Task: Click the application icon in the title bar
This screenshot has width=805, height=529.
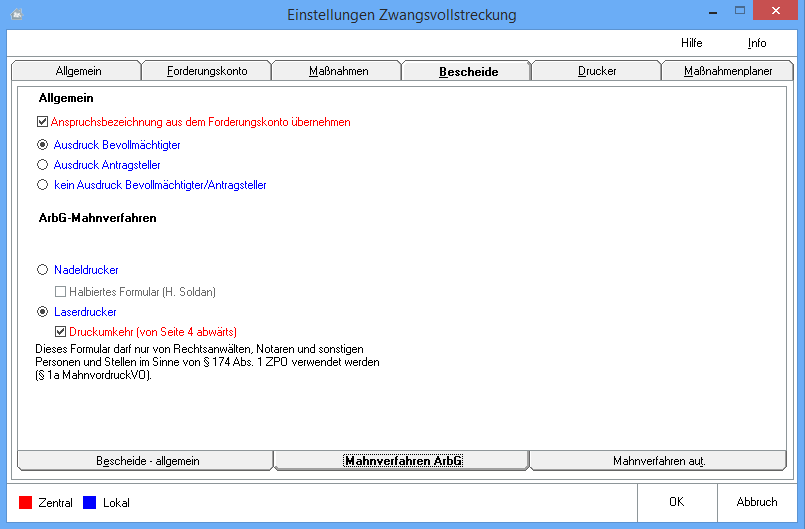Action: coord(16,15)
